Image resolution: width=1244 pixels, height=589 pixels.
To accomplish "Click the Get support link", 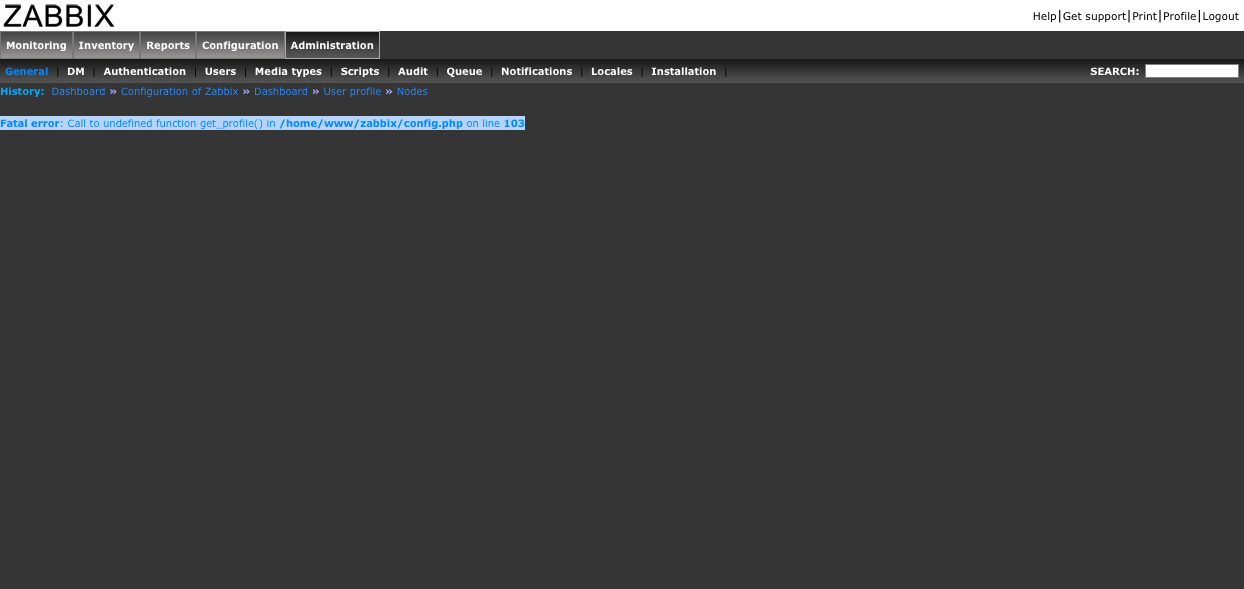I will (1094, 16).
